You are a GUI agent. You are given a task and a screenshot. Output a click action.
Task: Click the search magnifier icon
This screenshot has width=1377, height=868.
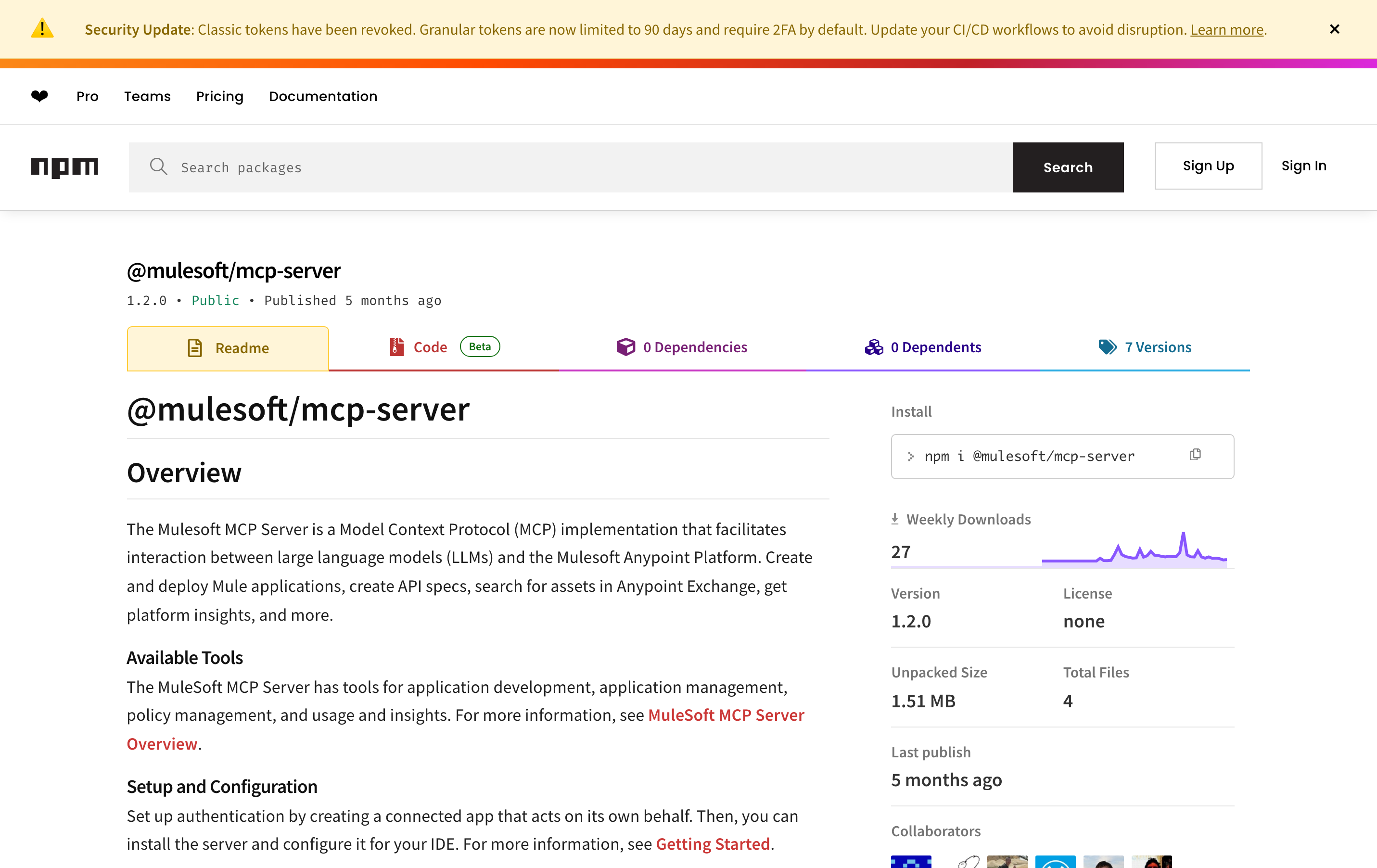(158, 167)
